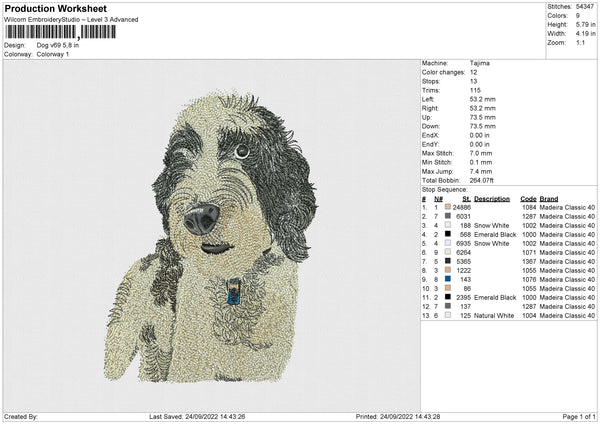The width and height of the screenshot is (600, 424).
Task: Click the Machine value Tajima
Action: pyautogui.click(x=479, y=63)
